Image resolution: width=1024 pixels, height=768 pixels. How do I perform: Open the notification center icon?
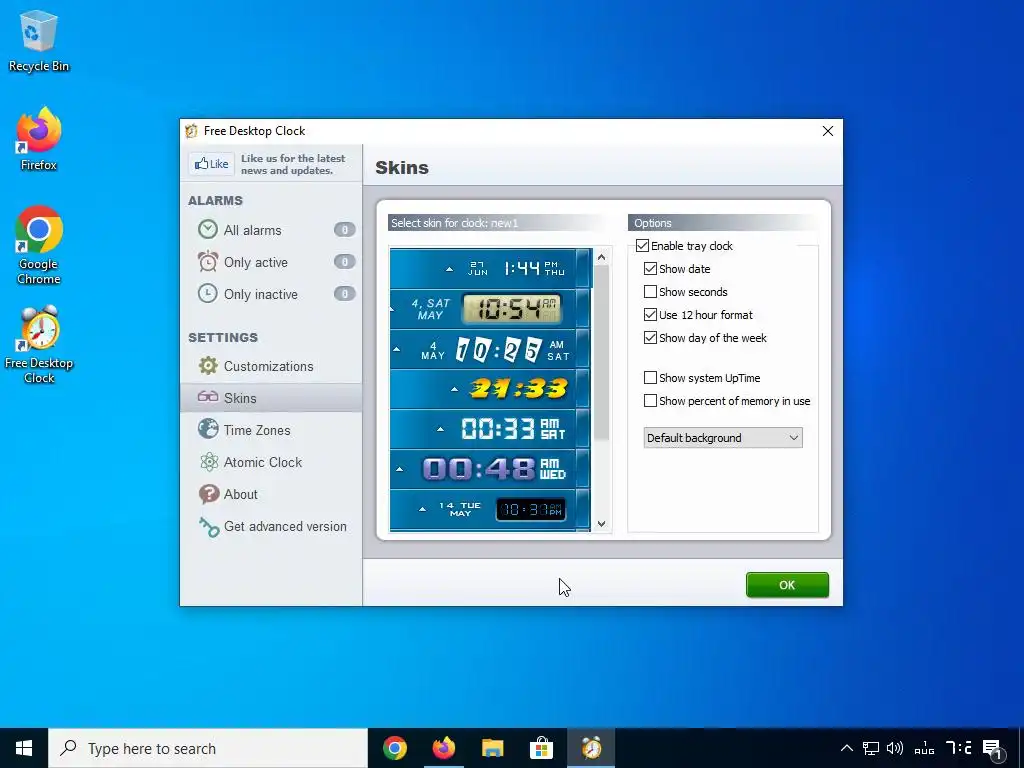tap(993, 750)
